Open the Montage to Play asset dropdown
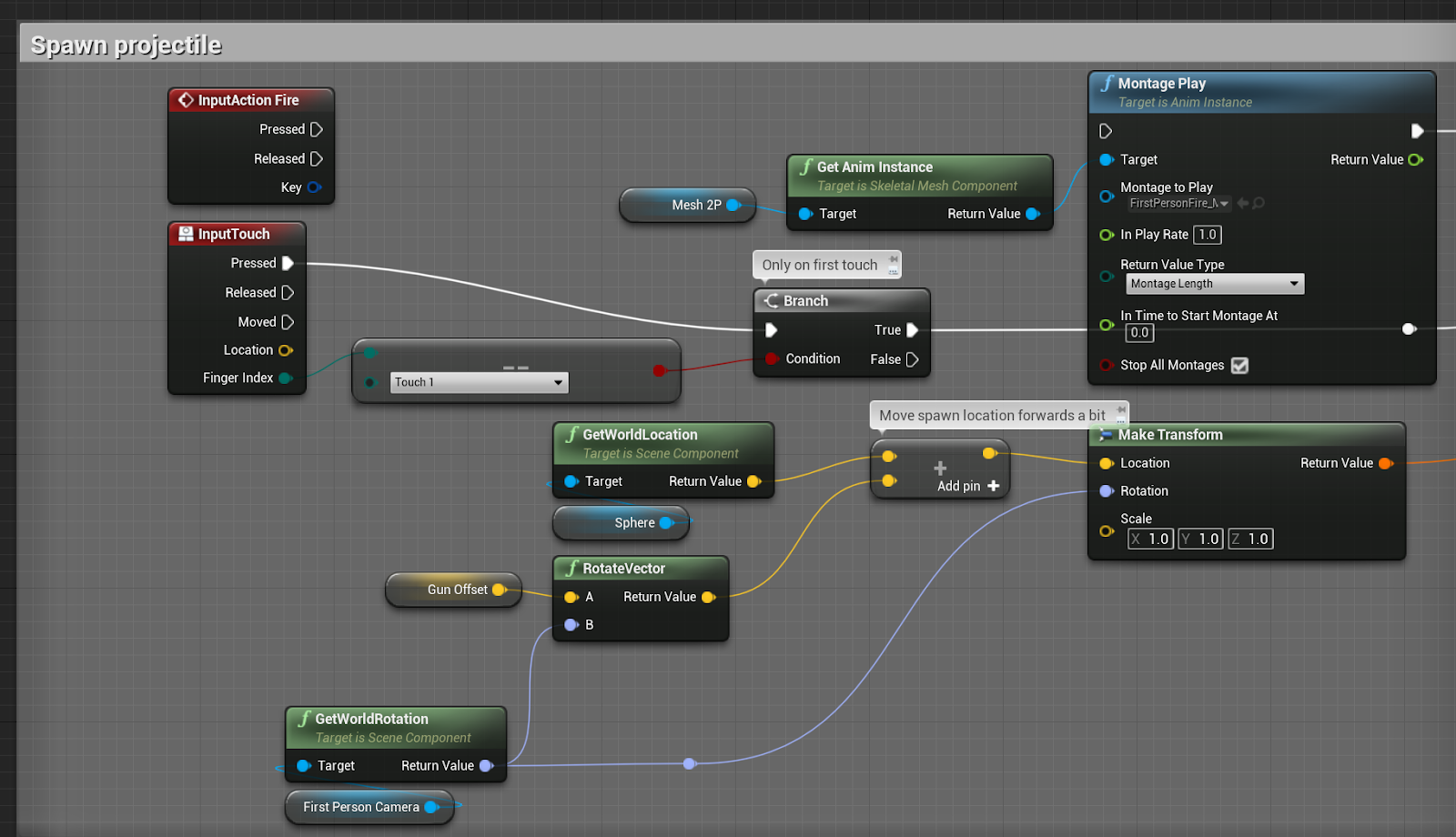 pos(1178,203)
